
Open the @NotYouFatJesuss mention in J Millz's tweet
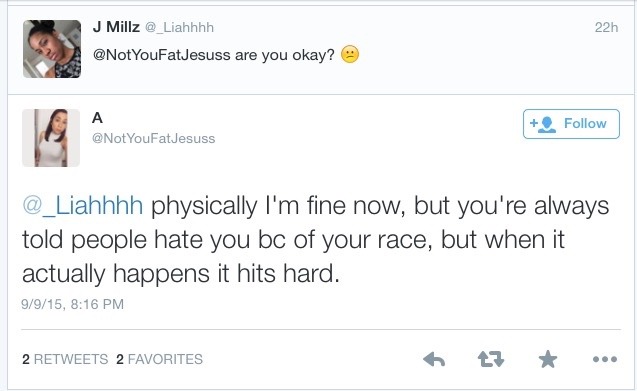162,55
